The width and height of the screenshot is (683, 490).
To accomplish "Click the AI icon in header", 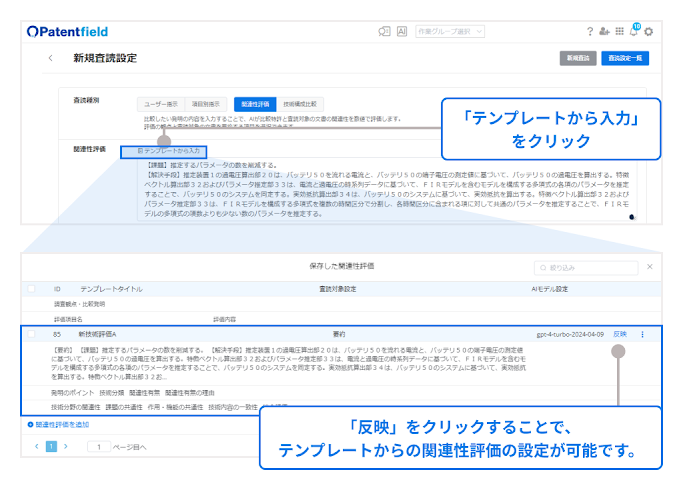I will click(x=402, y=32).
